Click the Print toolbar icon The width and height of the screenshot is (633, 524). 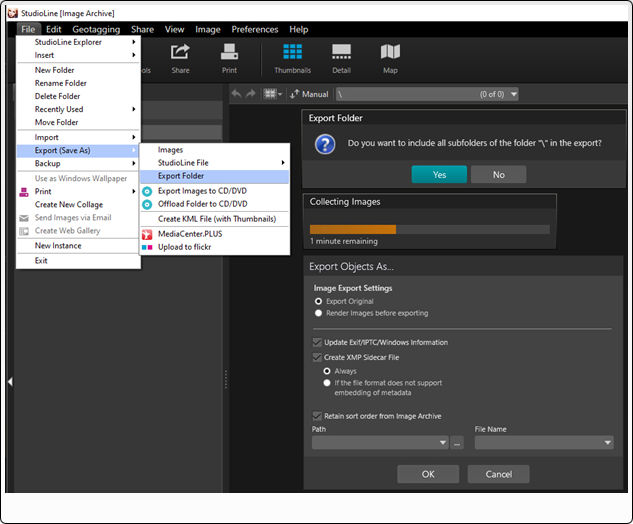(x=229, y=58)
